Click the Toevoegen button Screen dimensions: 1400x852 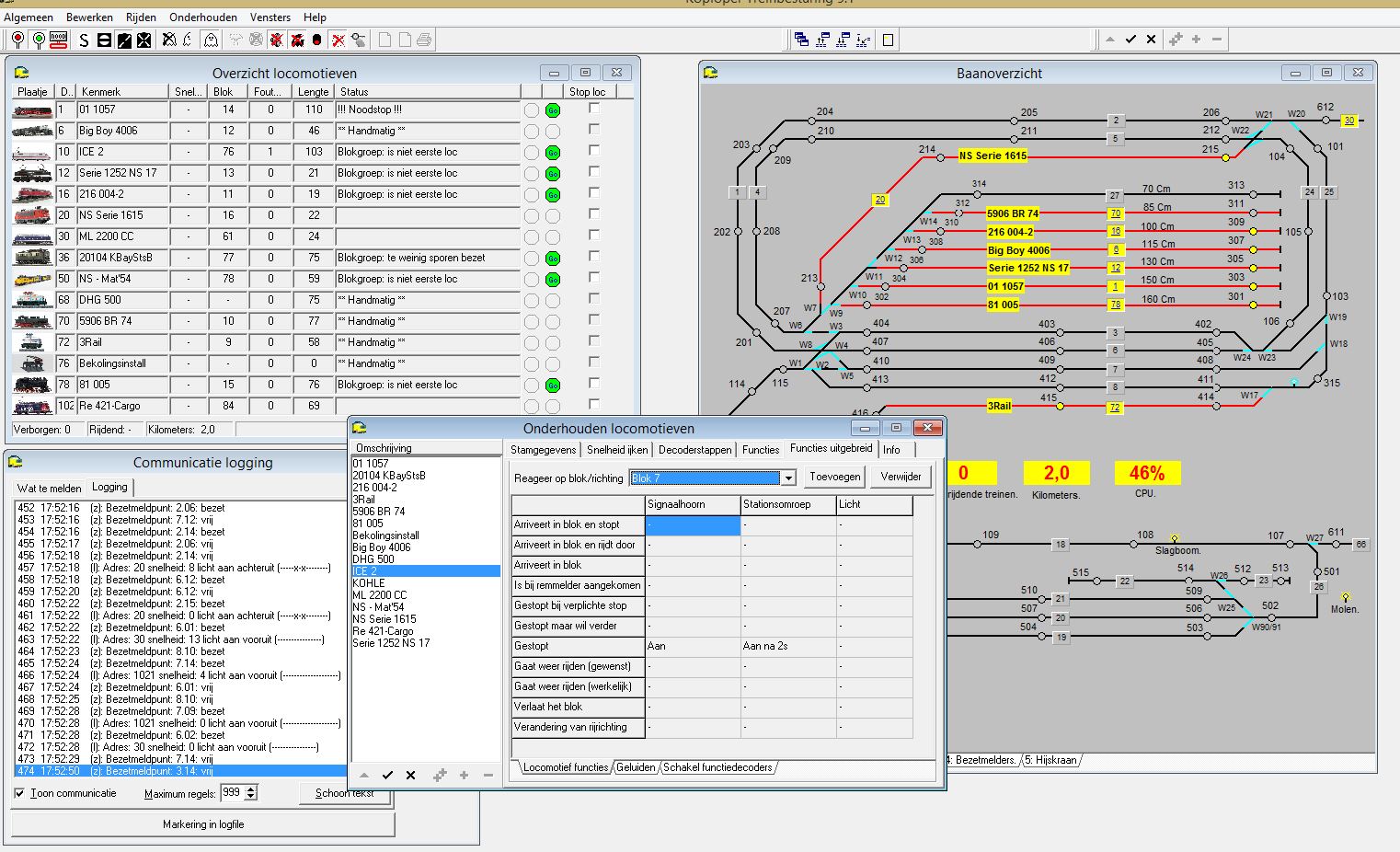click(835, 477)
